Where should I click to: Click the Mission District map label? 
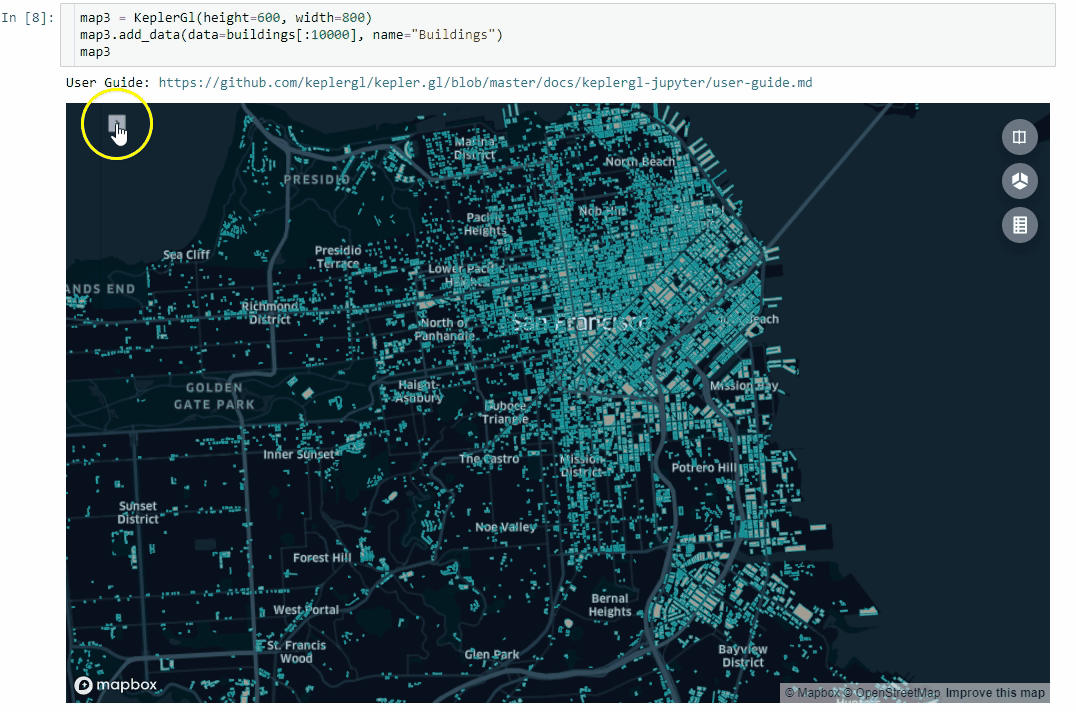(581, 466)
